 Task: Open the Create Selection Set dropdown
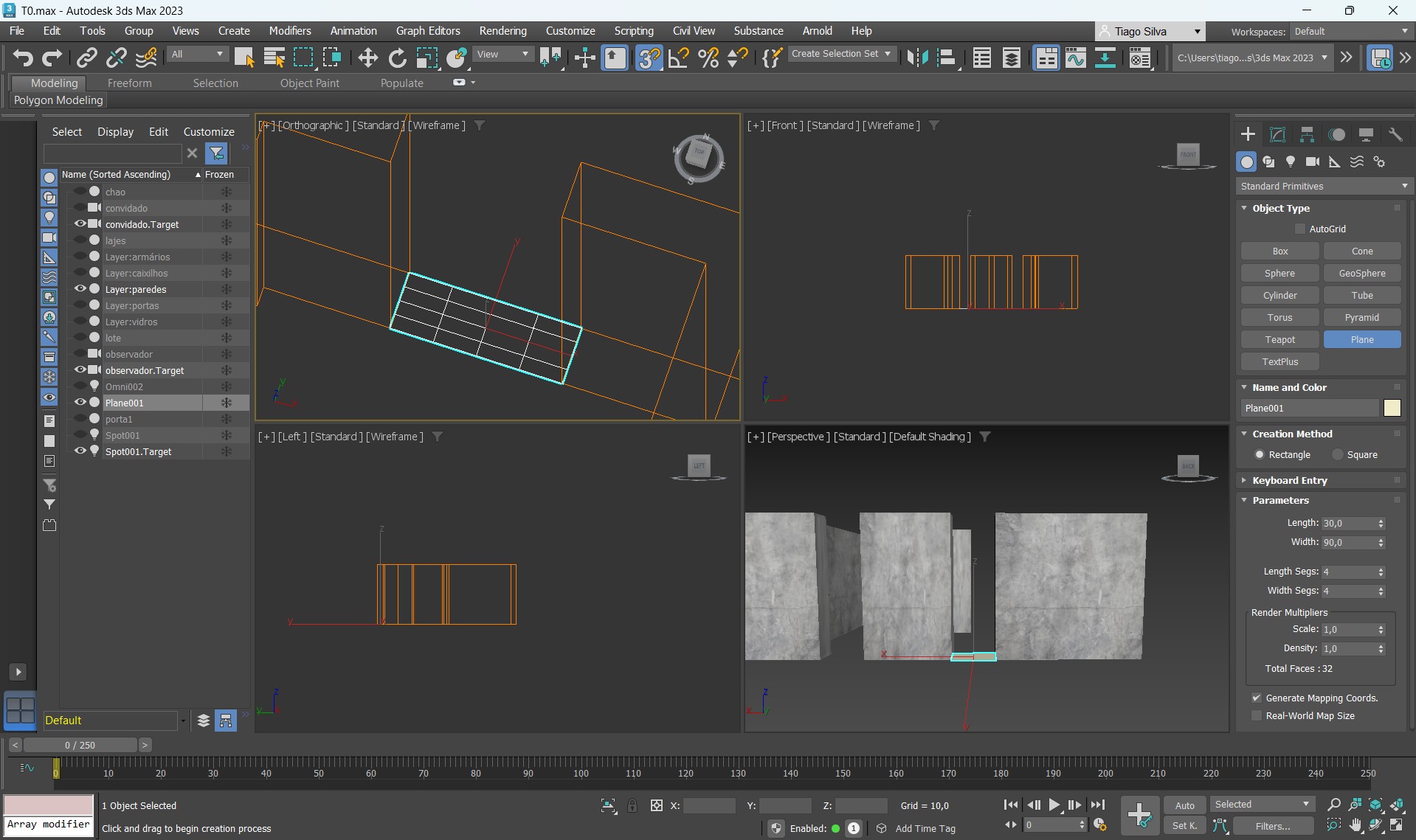click(x=841, y=54)
